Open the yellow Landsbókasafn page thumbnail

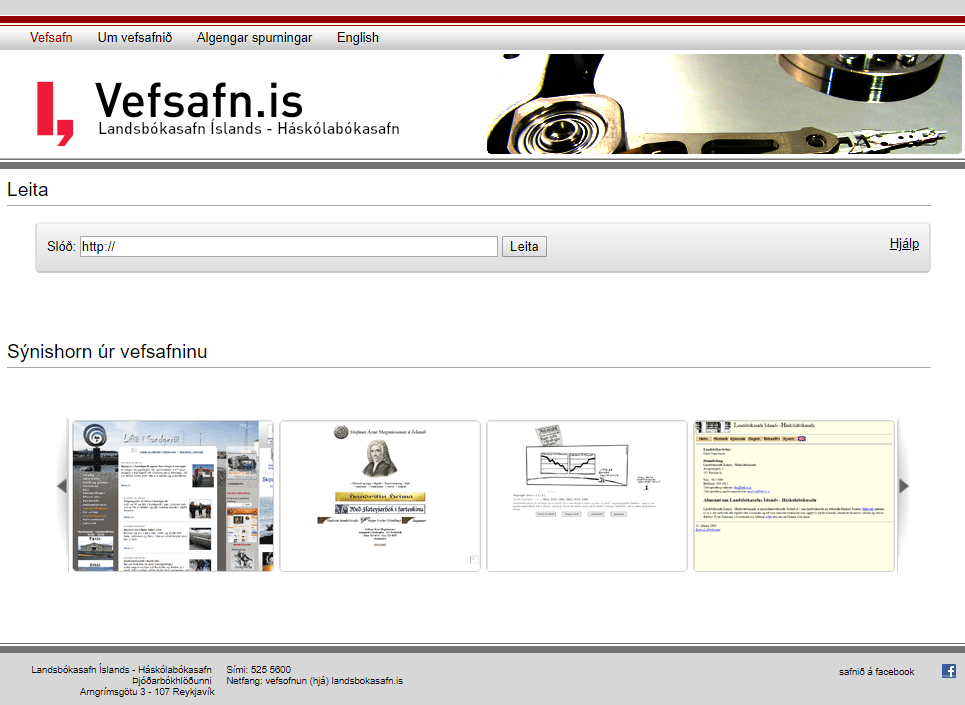[x=794, y=496]
